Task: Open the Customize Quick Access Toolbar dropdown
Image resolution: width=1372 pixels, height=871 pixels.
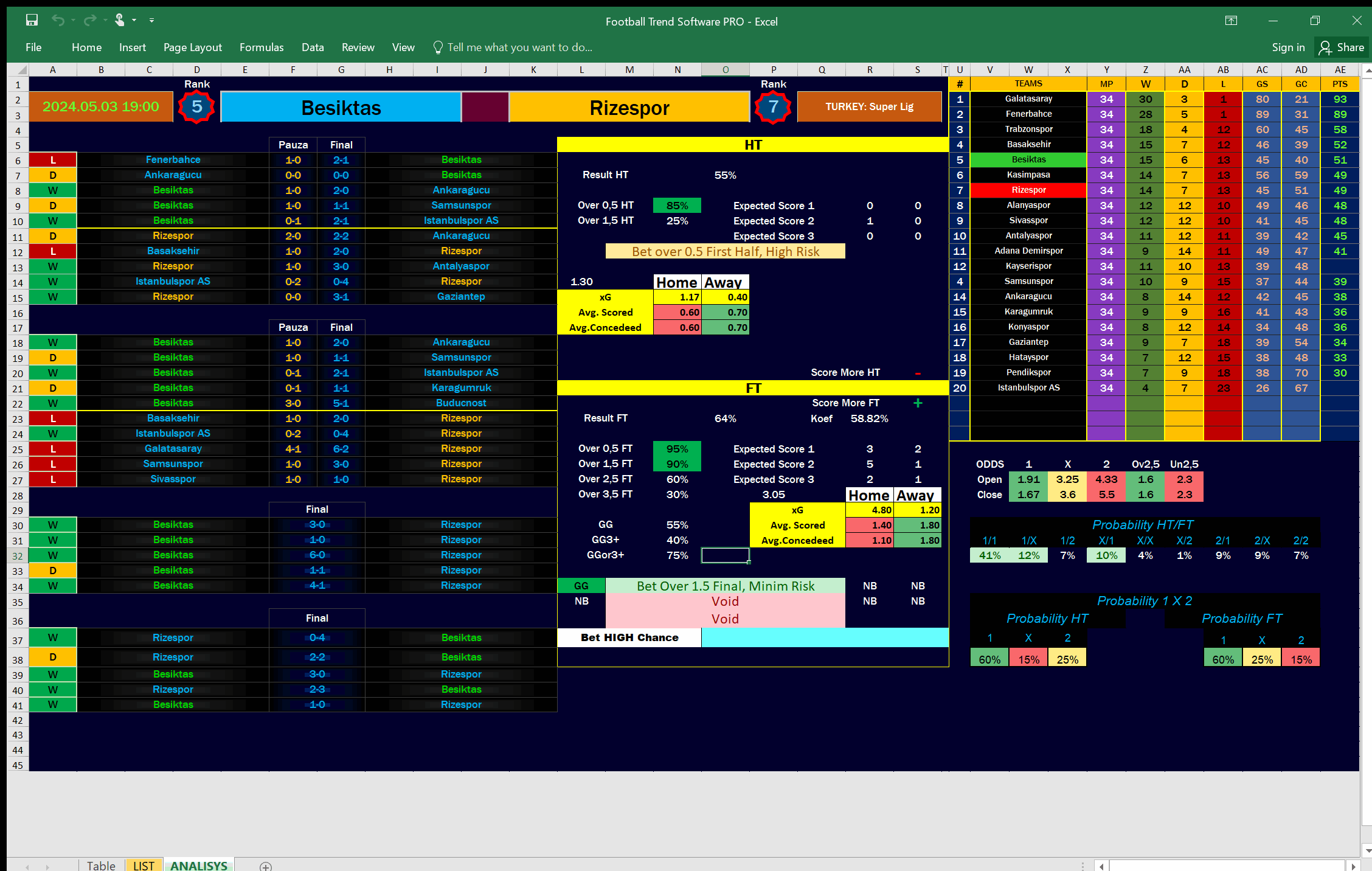Action: point(151,20)
